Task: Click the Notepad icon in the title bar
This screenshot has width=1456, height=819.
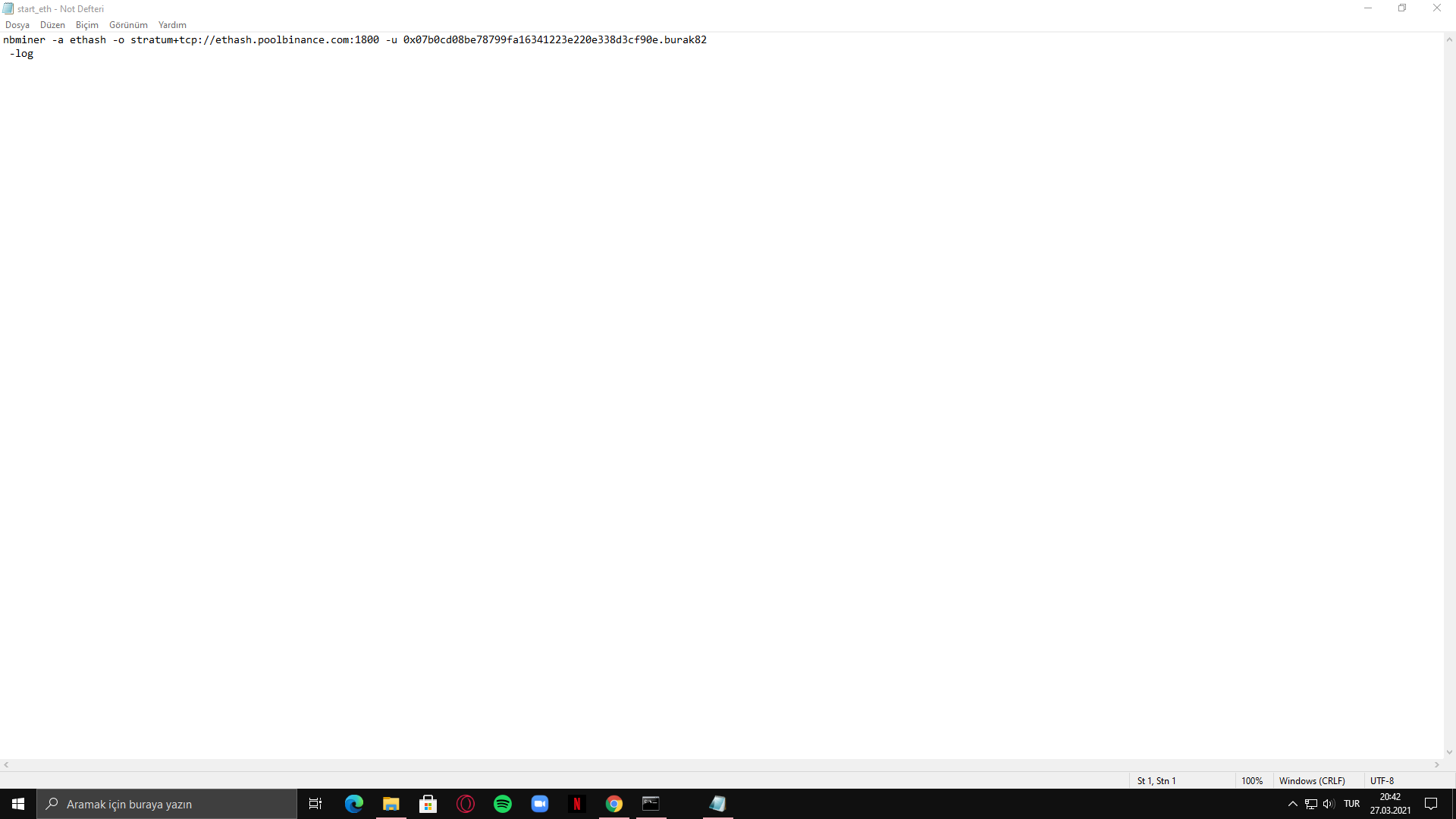Action: point(8,8)
